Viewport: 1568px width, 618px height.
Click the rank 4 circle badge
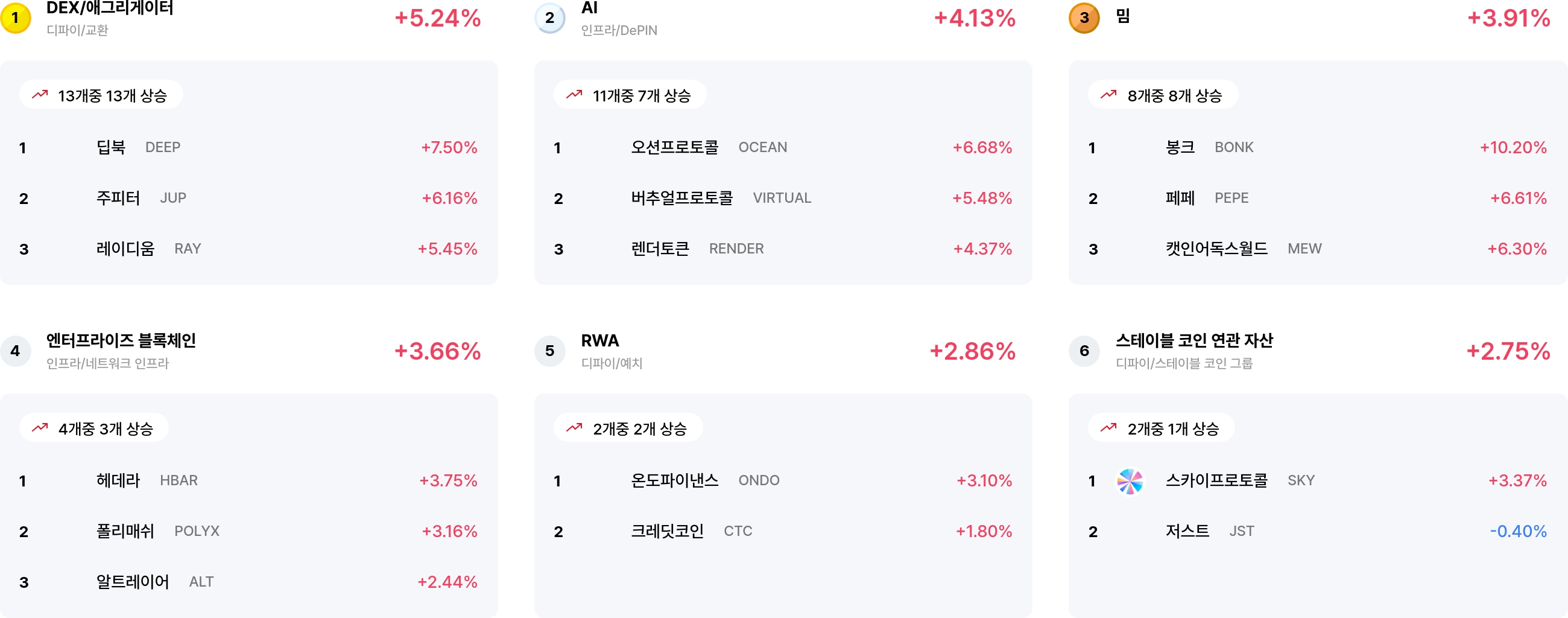pyautogui.click(x=16, y=351)
